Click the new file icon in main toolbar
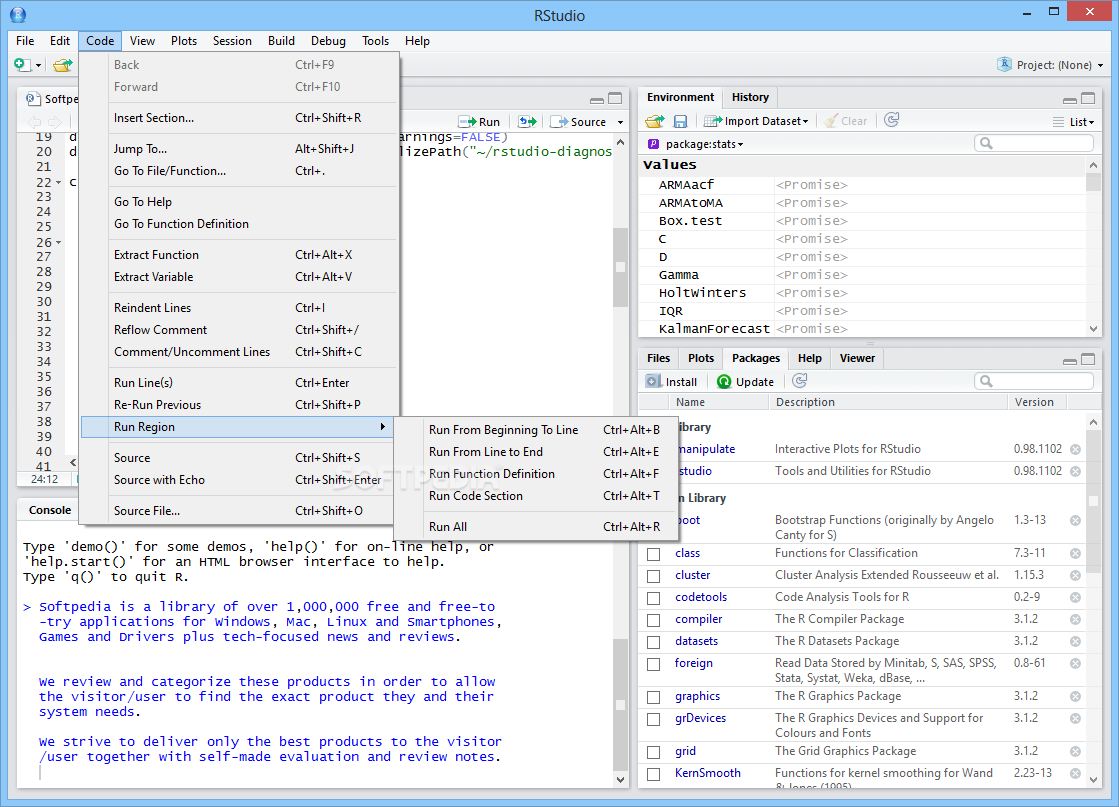Viewport: 1119px width, 807px height. [22, 65]
